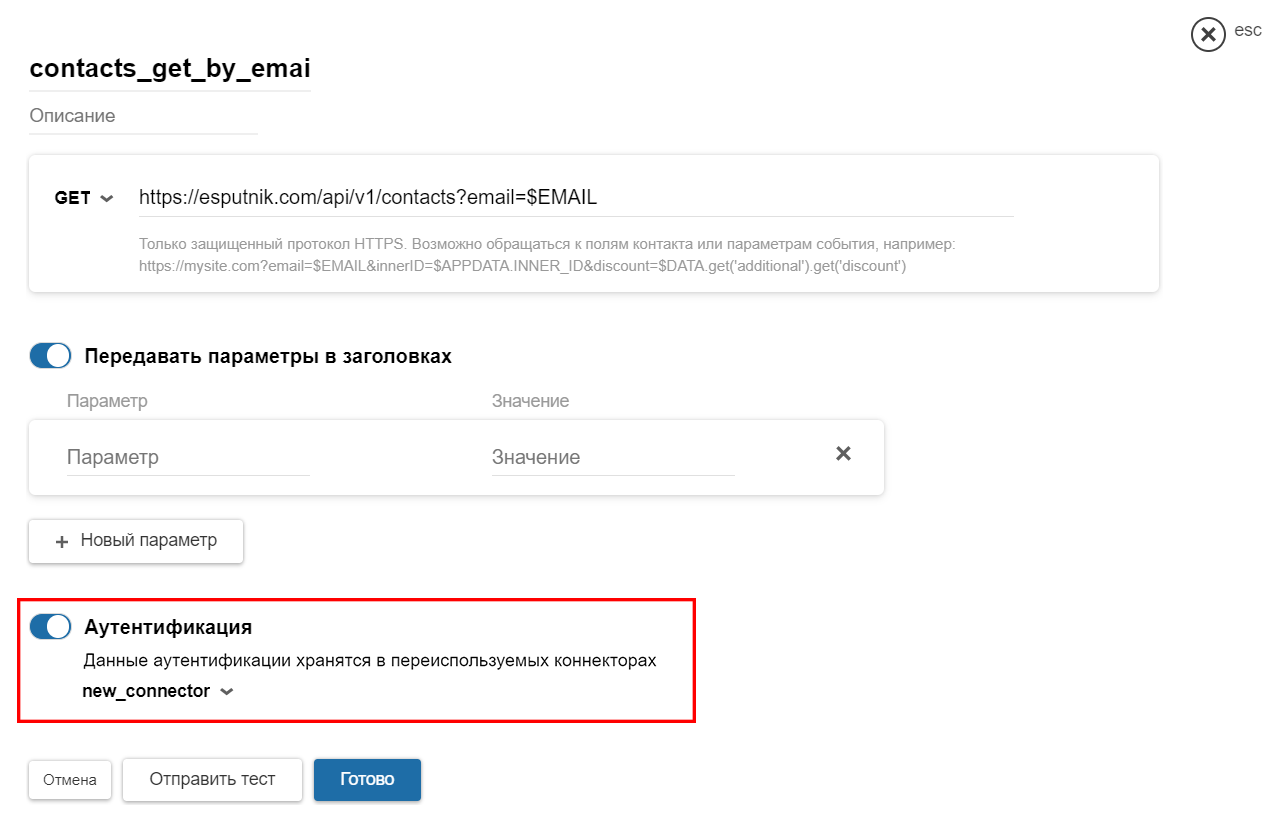This screenshot has width=1275, height=825.
Task: Click the Отправить тест button
Action: click(212, 780)
